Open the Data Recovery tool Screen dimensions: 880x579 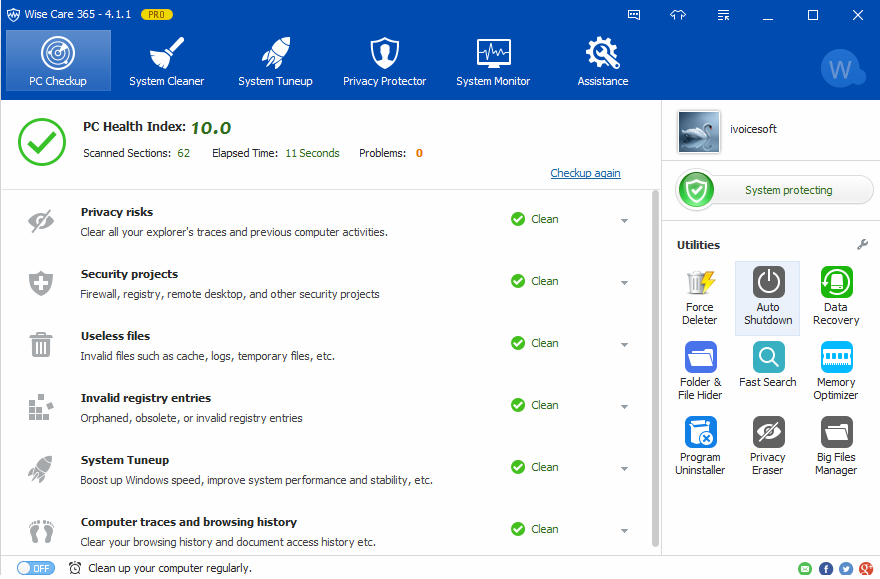coord(836,297)
